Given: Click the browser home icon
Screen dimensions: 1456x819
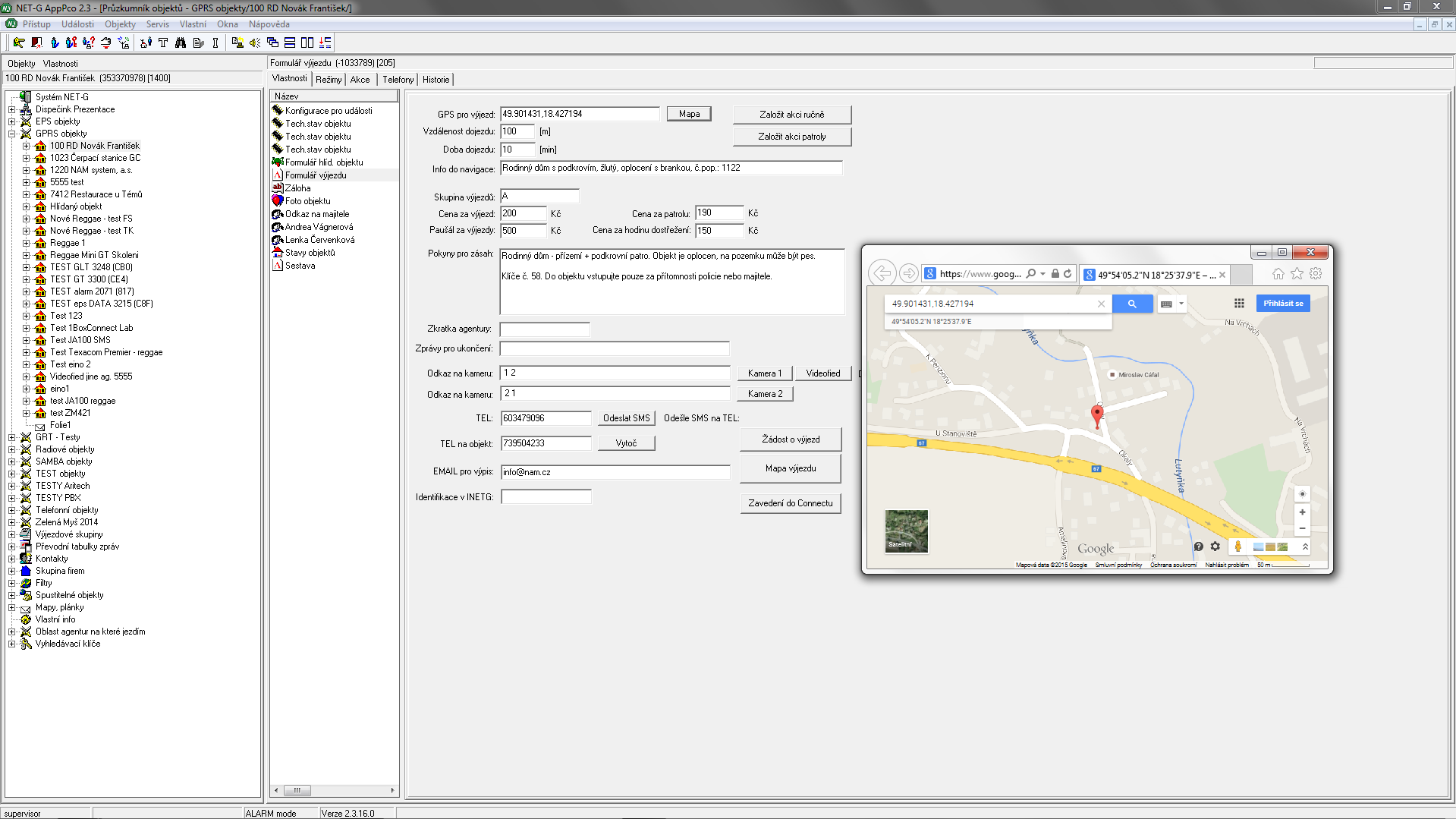Looking at the screenshot, I should pyautogui.click(x=1278, y=274).
